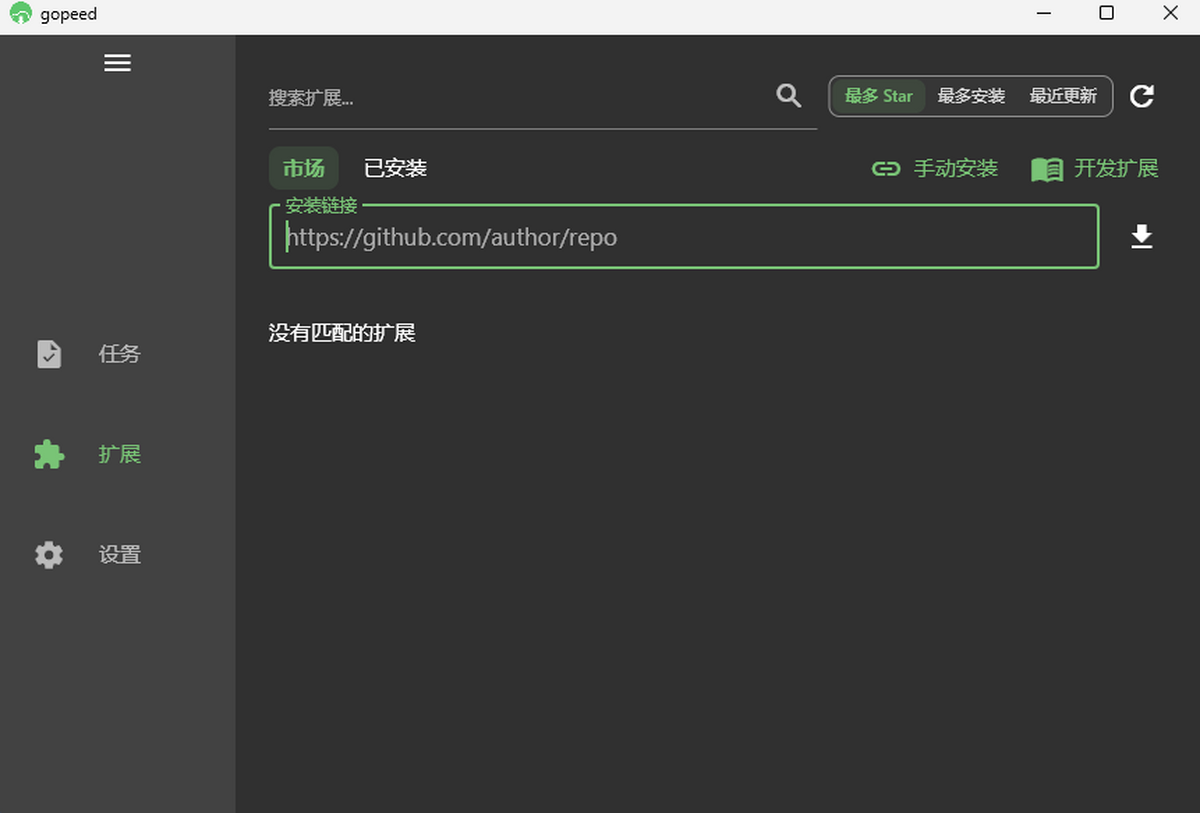The image size is (1200, 813).
Task: Open the 设置 section
Action: (118, 555)
